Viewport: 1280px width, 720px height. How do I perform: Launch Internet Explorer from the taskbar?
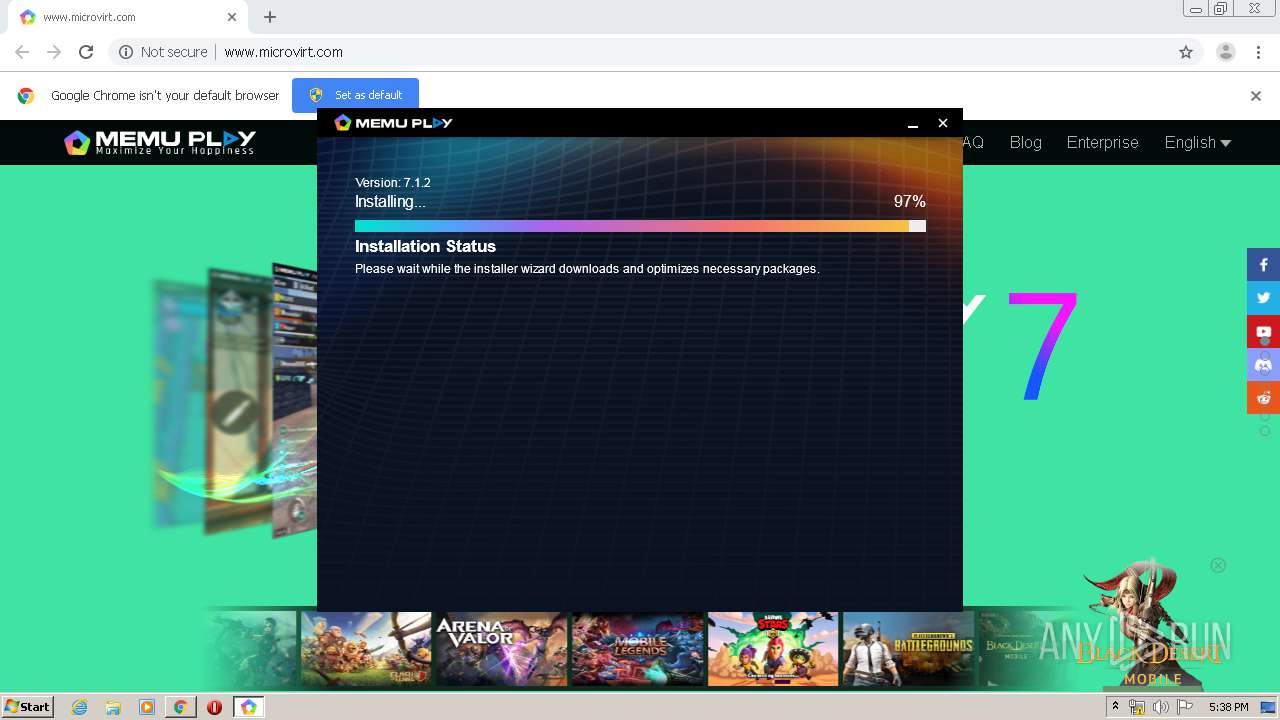point(79,707)
